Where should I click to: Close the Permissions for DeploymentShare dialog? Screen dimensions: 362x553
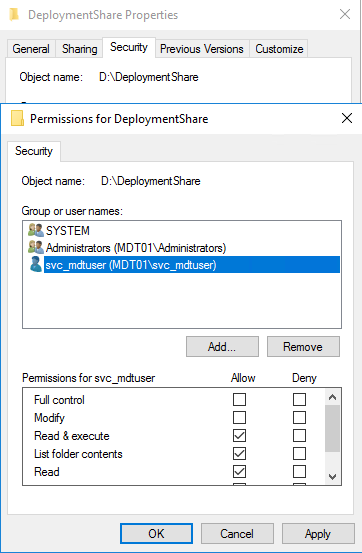point(347,118)
